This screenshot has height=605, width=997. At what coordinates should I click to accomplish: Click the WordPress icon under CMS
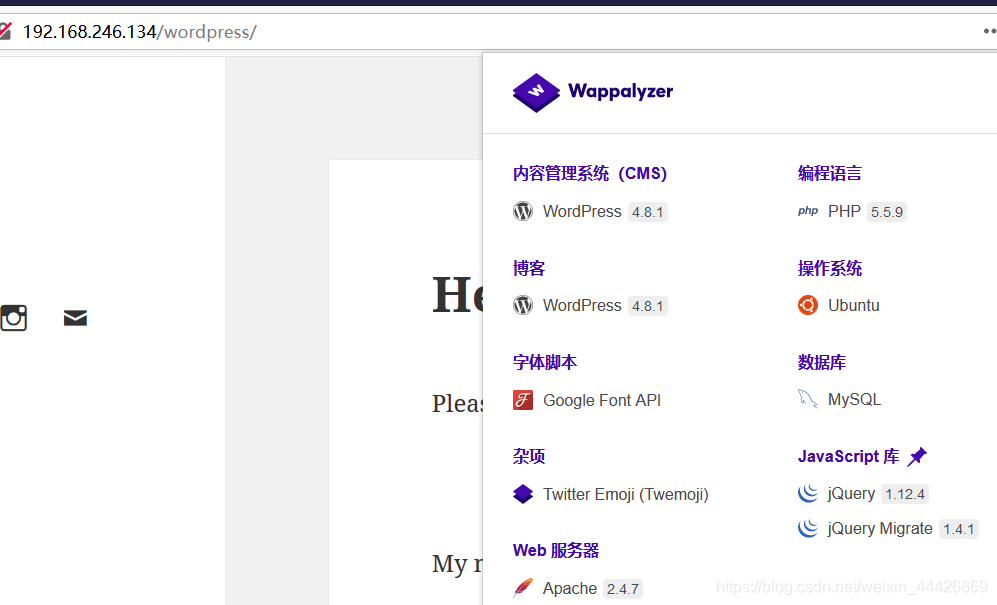[x=523, y=211]
